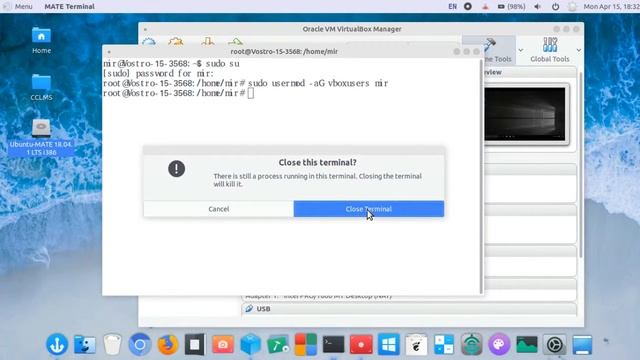The width and height of the screenshot is (640, 360).
Task: Open the steering-wheel settings dock icon
Action: pyautogui.click(x=554, y=344)
